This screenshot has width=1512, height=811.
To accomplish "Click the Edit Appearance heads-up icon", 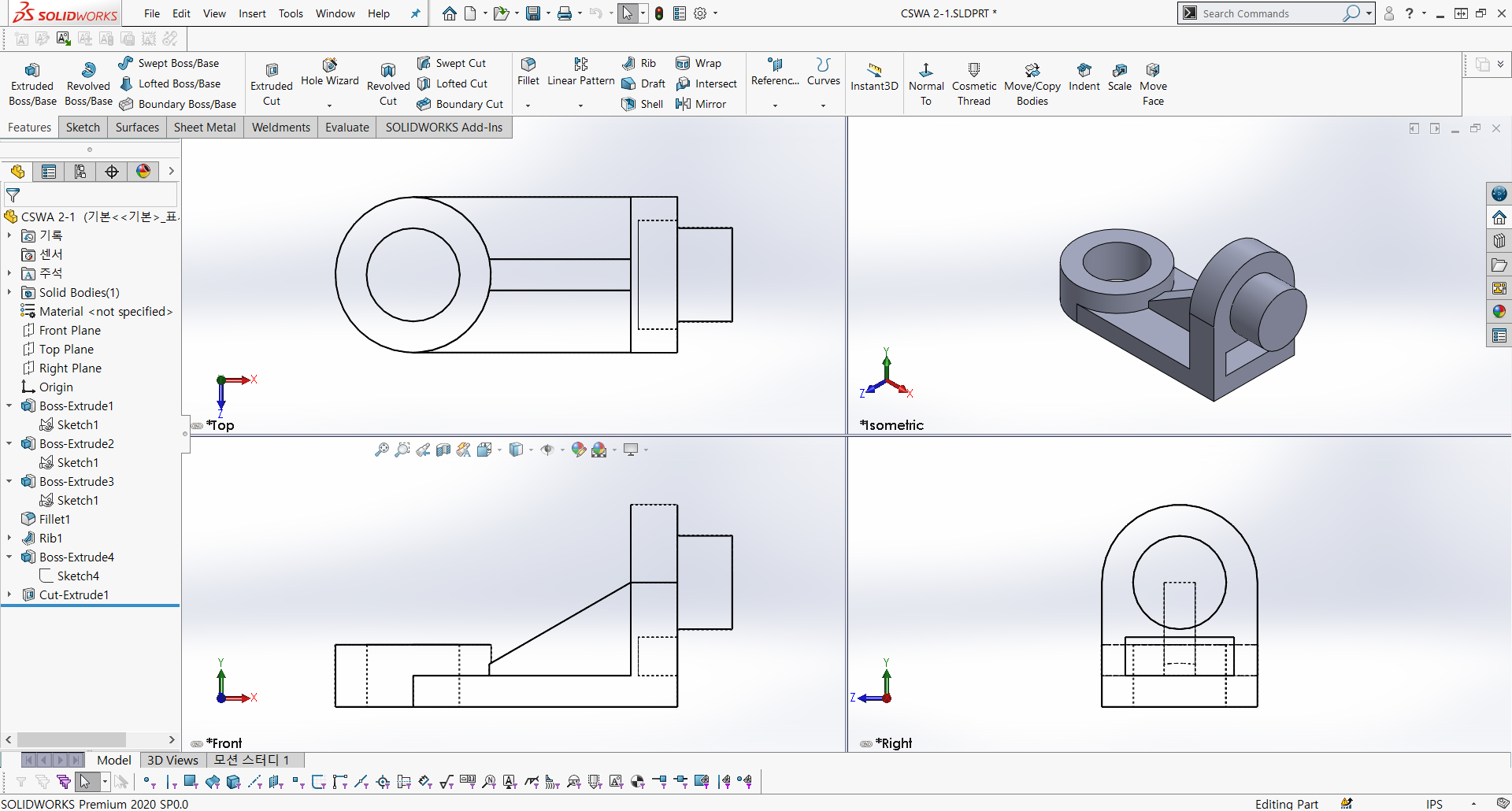I will 579,450.
